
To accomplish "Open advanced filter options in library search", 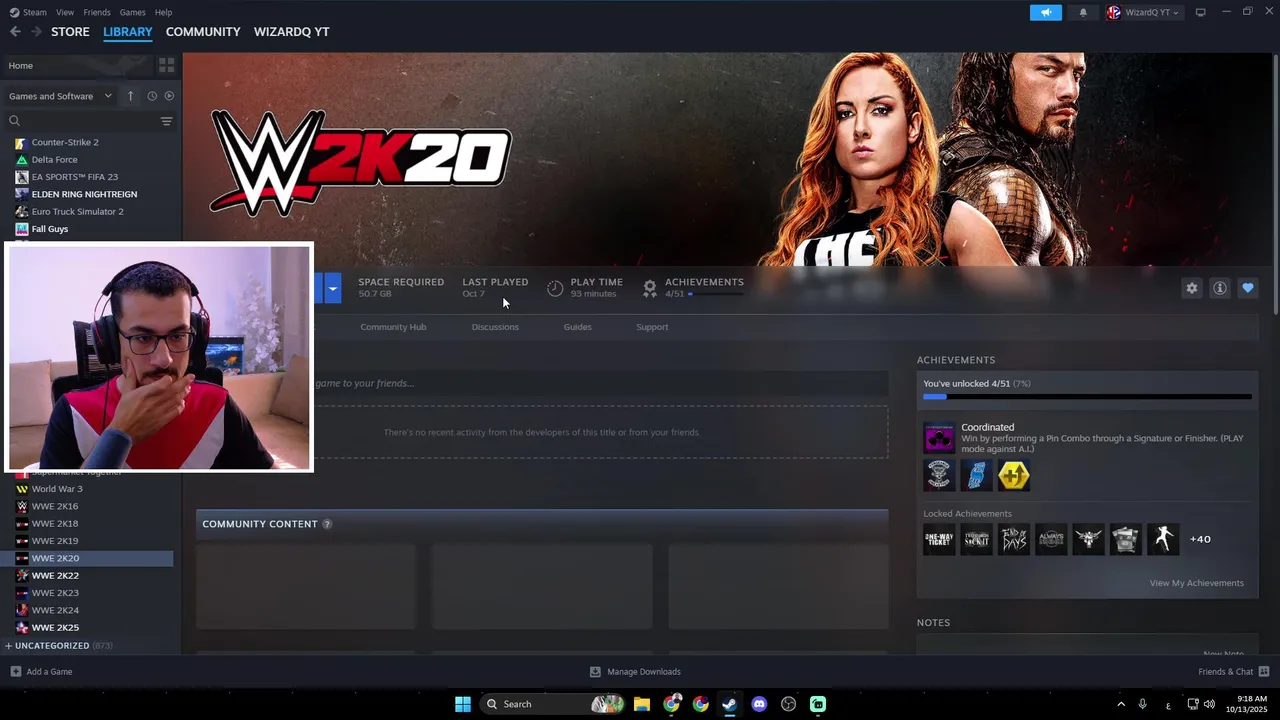I will coord(166,121).
